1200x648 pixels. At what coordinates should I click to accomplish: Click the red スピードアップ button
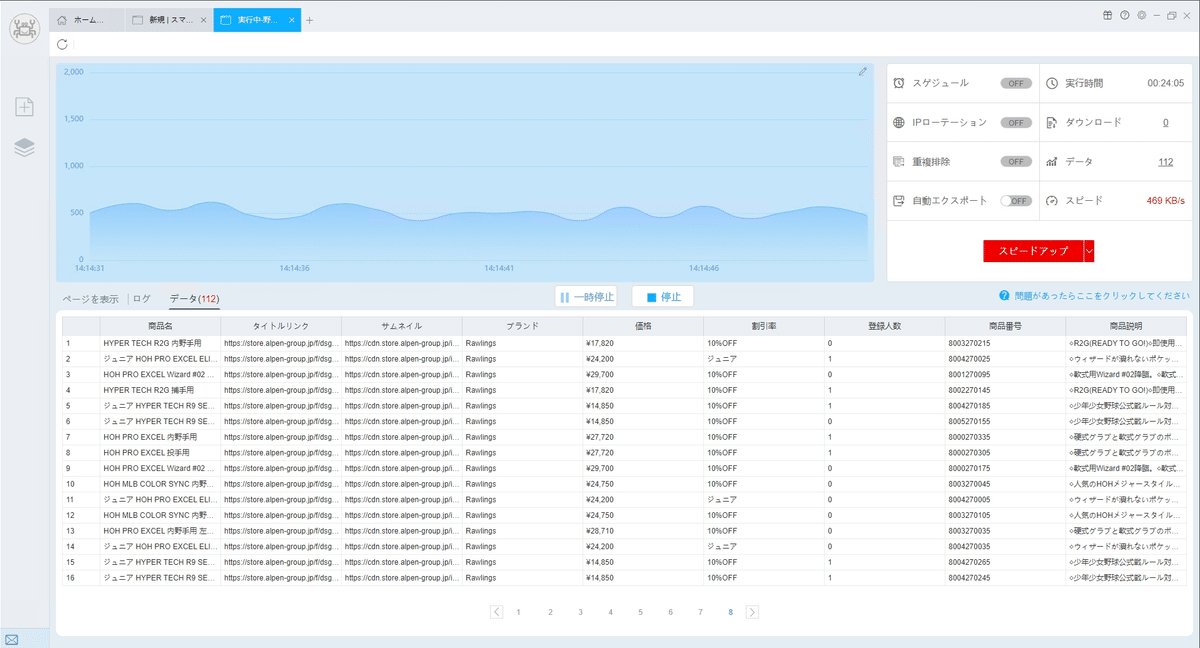(x=1033, y=251)
